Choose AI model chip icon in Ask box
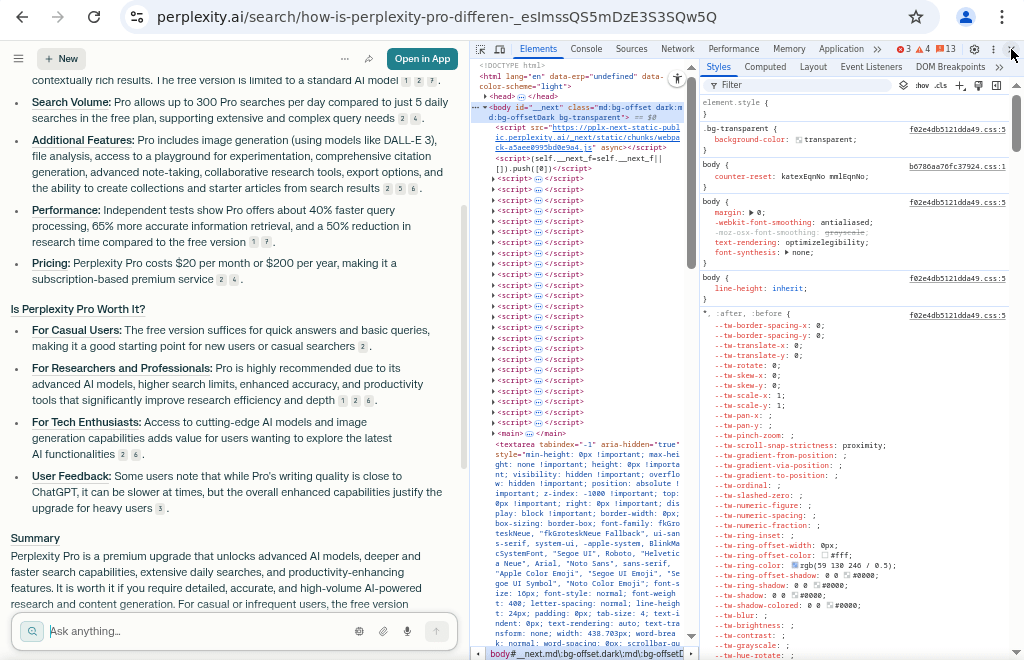Viewport: 1024px width, 660px height. pyautogui.click(x=359, y=631)
